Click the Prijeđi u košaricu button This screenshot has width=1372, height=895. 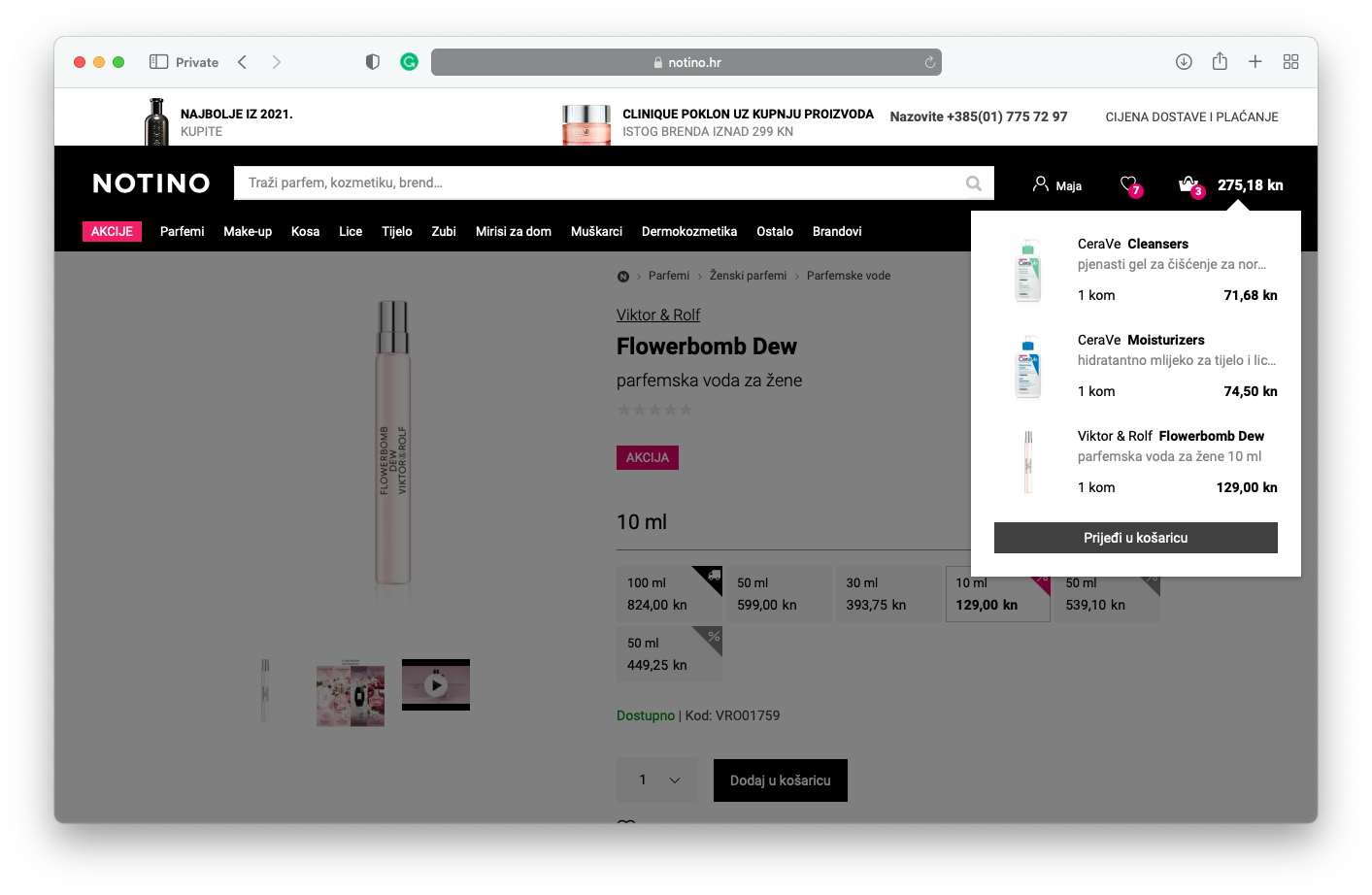[1135, 538]
